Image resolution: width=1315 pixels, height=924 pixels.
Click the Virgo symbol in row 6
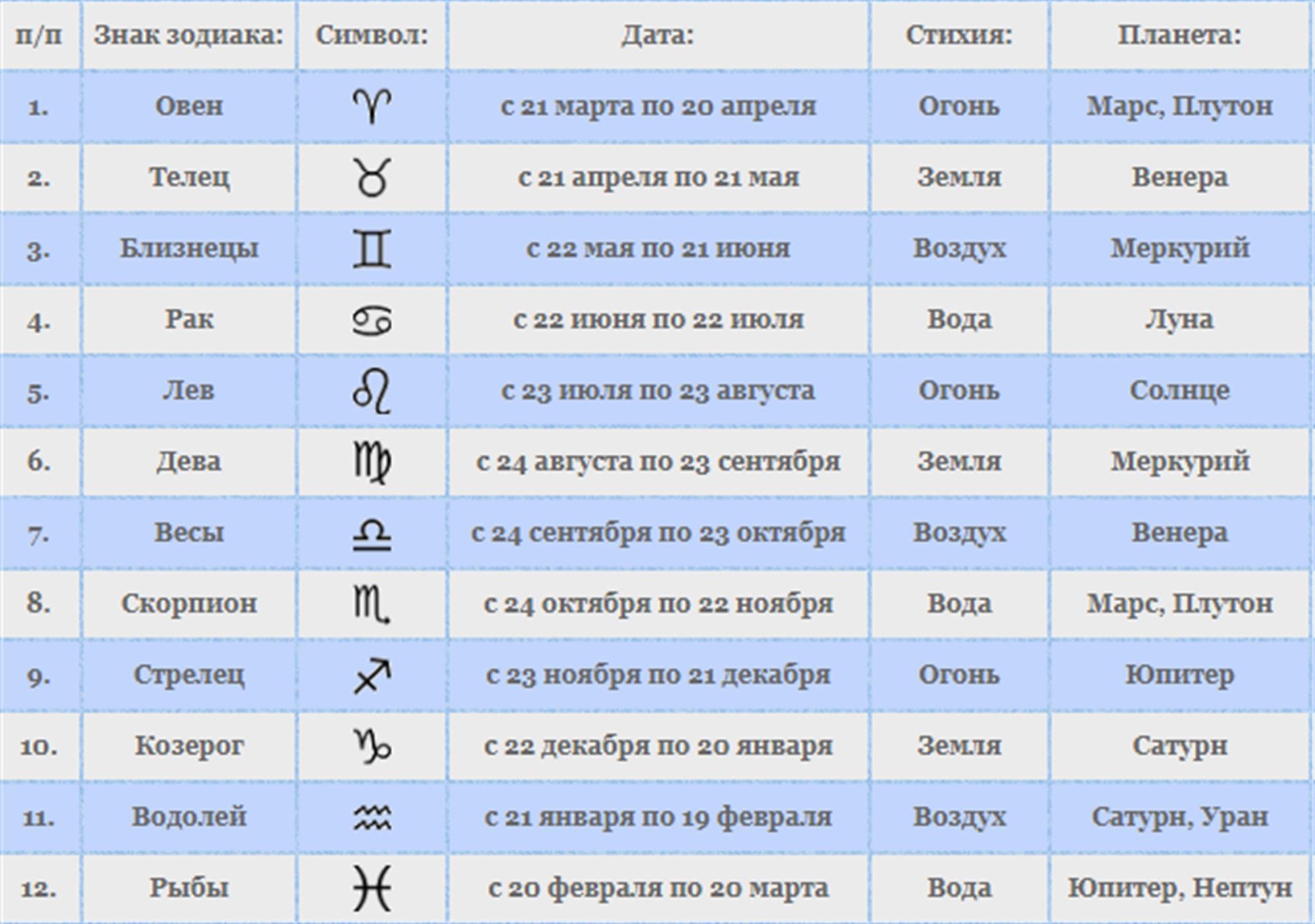click(372, 463)
